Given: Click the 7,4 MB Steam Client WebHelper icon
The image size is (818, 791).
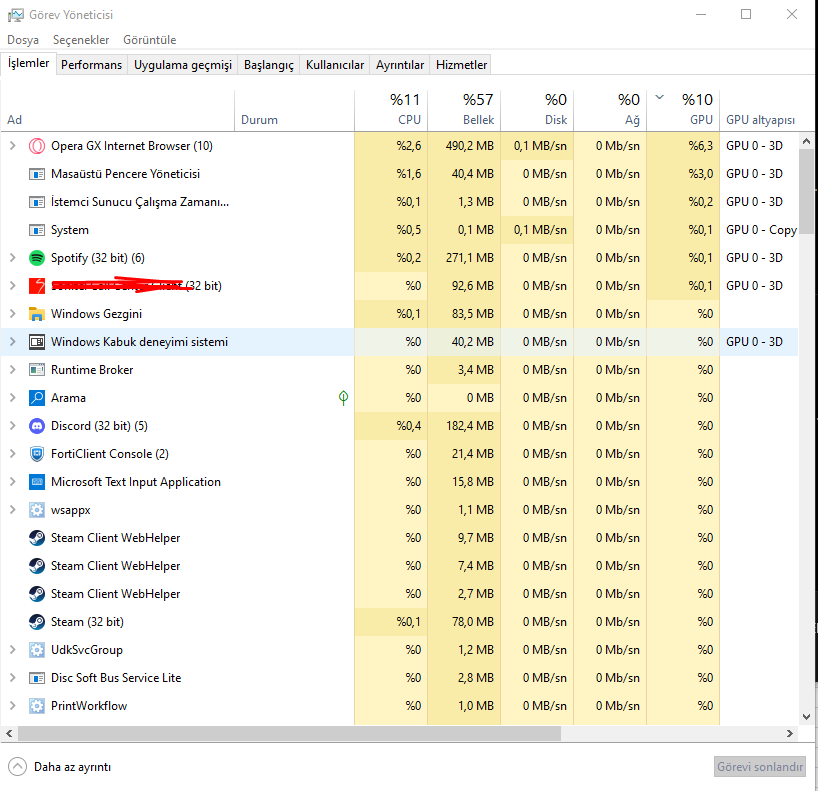Looking at the screenshot, I should (x=37, y=566).
